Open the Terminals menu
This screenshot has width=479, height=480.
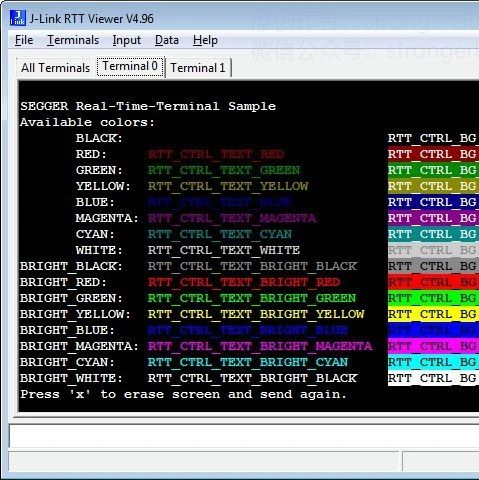pos(73,40)
